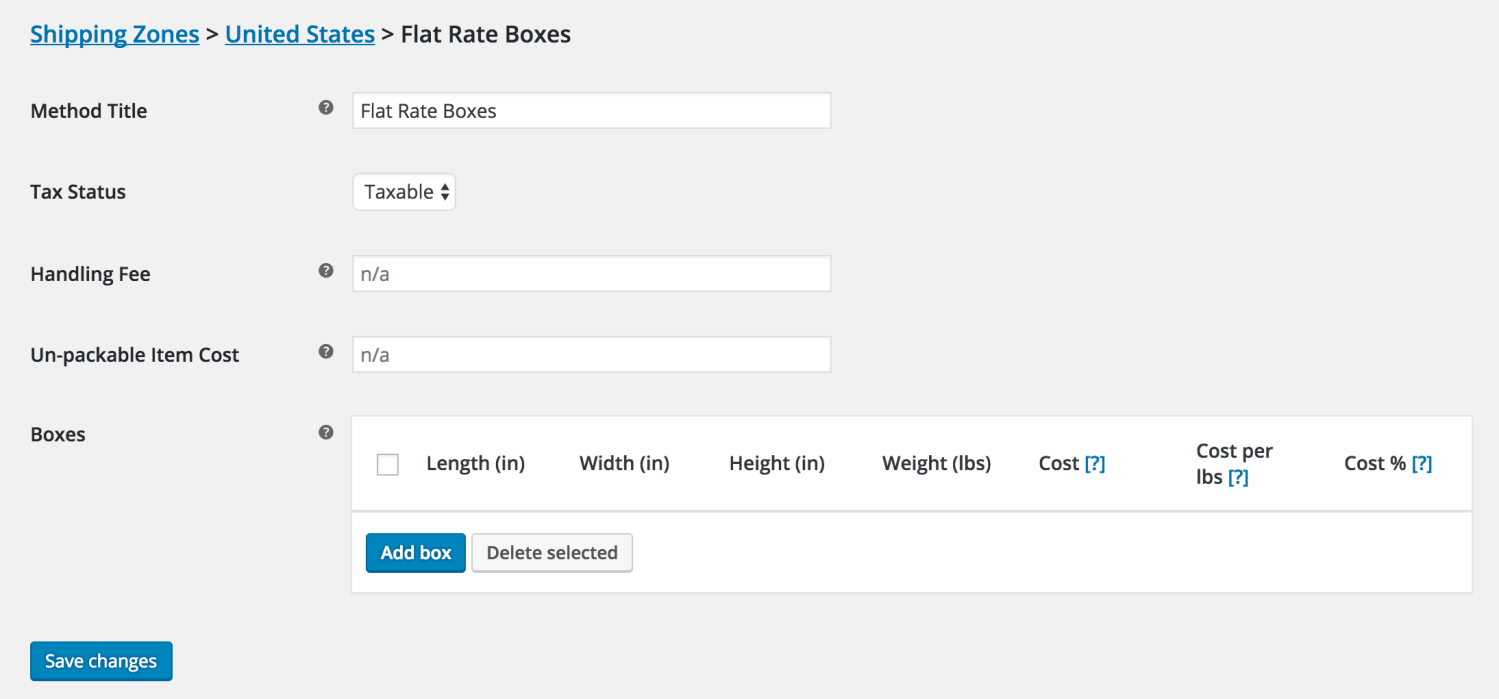Click the Flat Rate Boxes breadcrumb label

coord(485,34)
